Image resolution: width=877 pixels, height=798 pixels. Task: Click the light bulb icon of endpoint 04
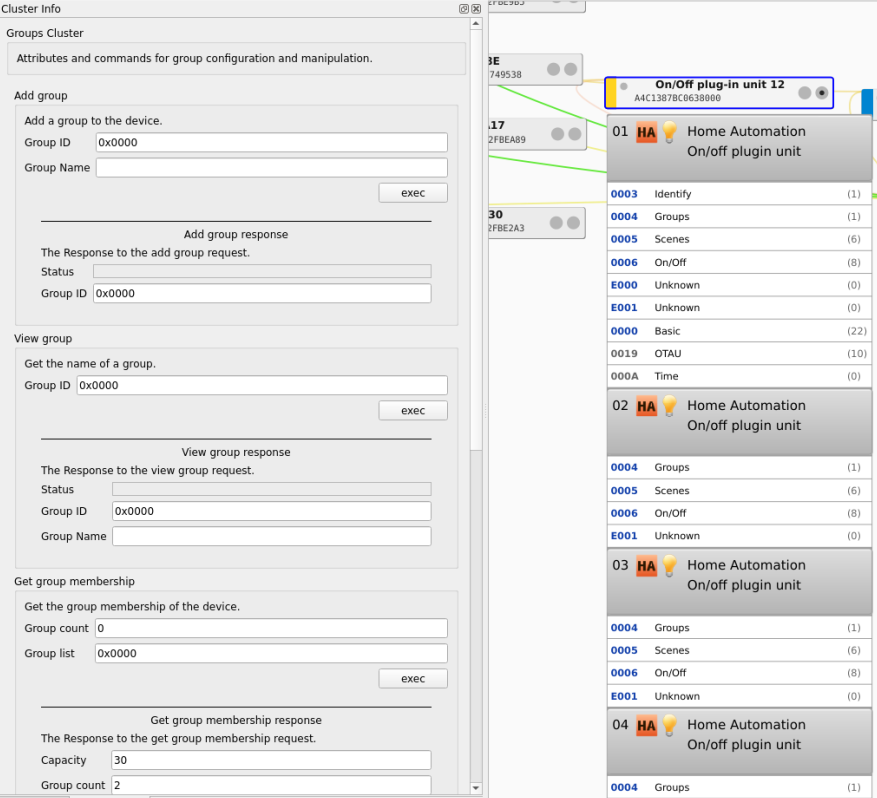pos(669,726)
